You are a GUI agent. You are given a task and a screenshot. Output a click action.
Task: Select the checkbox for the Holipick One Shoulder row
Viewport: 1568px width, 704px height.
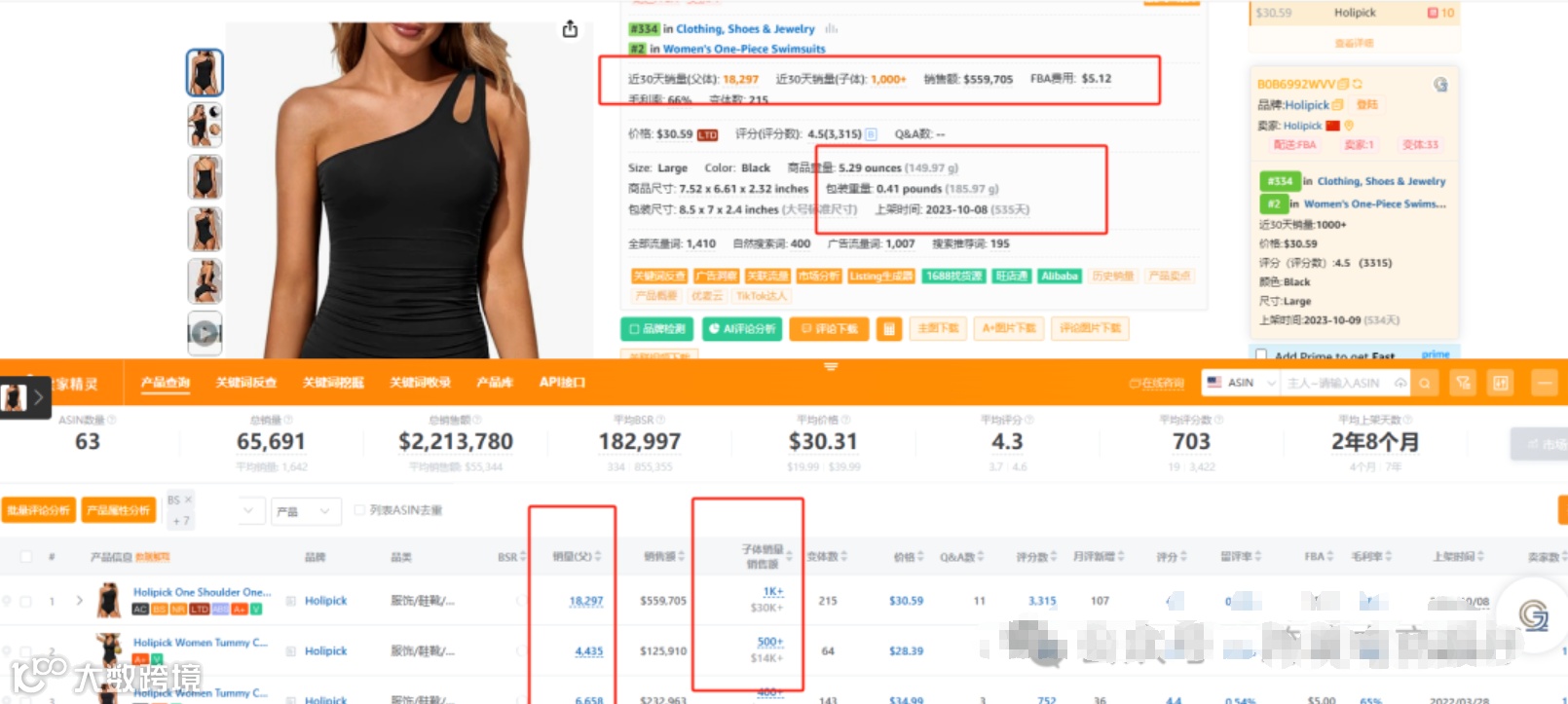coord(26,601)
